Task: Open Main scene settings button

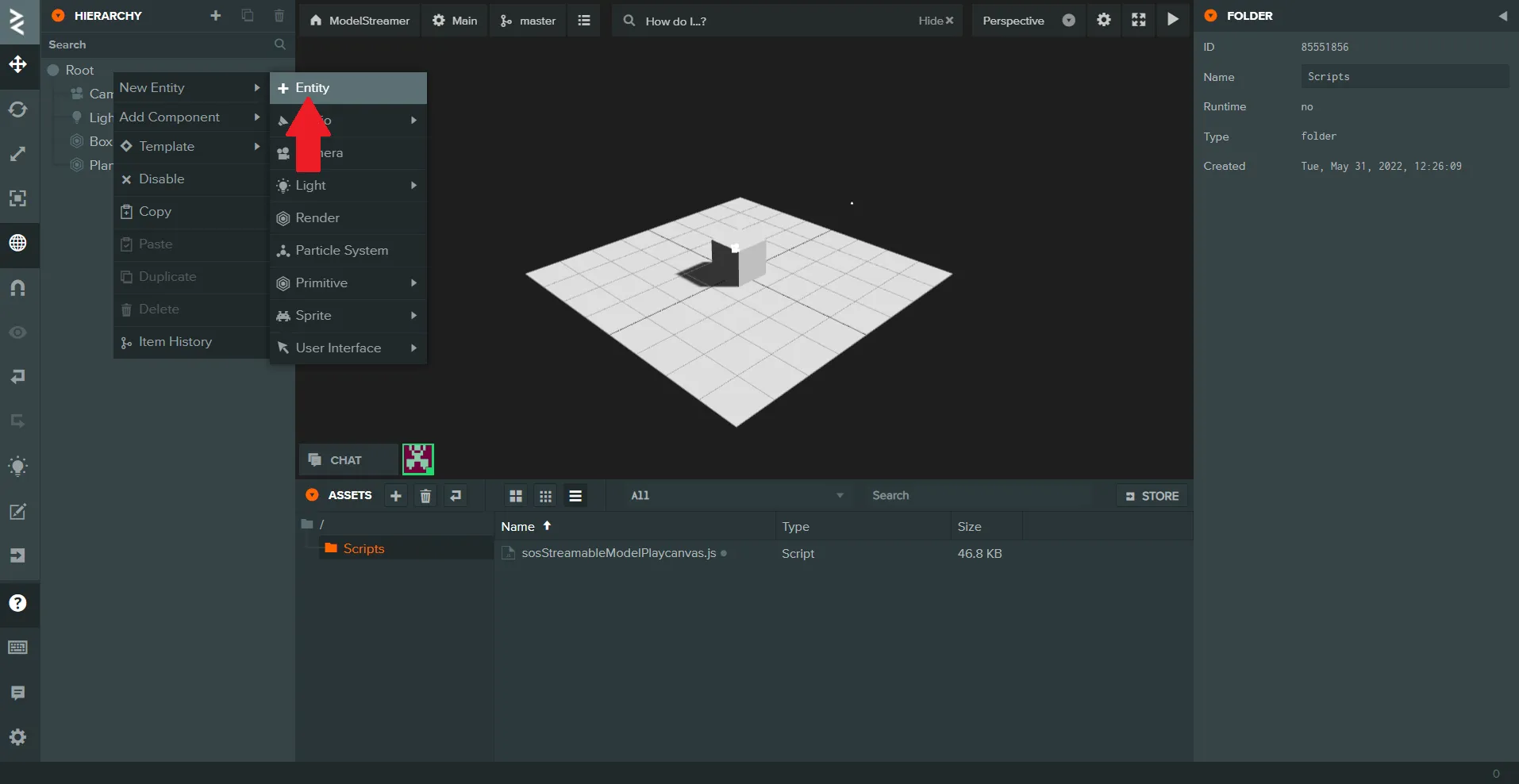Action: point(455,21)
